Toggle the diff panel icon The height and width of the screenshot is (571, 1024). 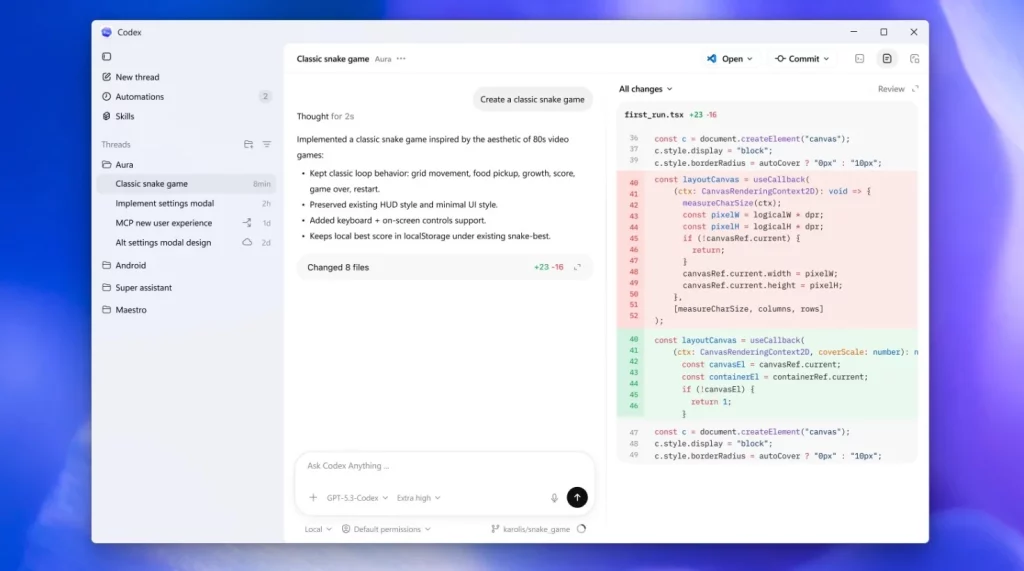tap(887, 59)
